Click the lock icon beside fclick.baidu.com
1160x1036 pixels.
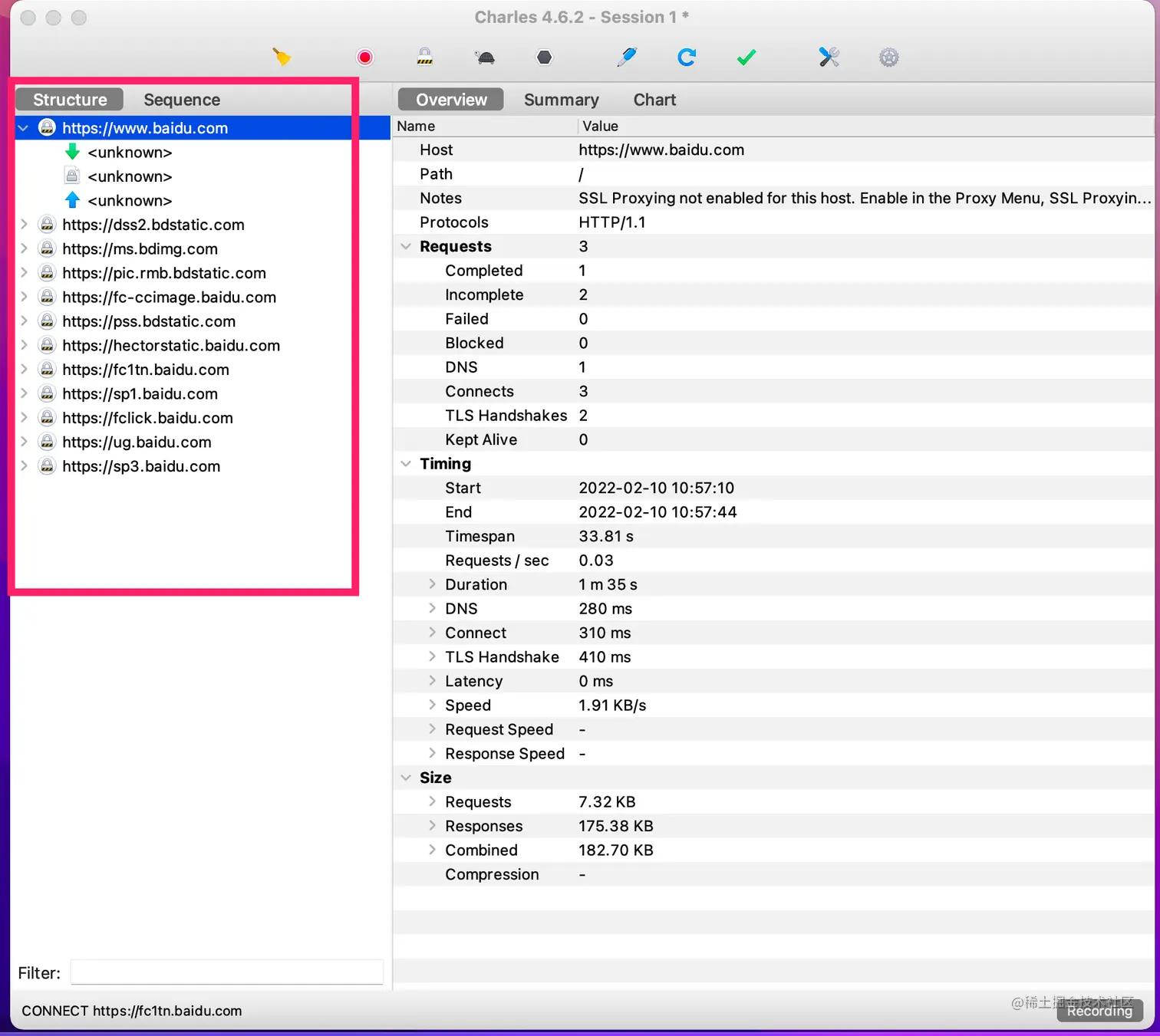47,418
